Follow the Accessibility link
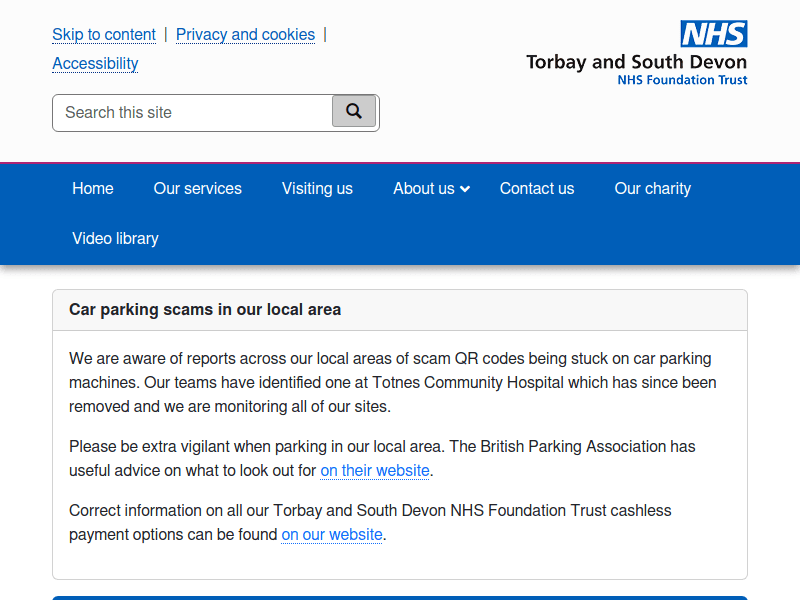 click(x=95, y=64)
